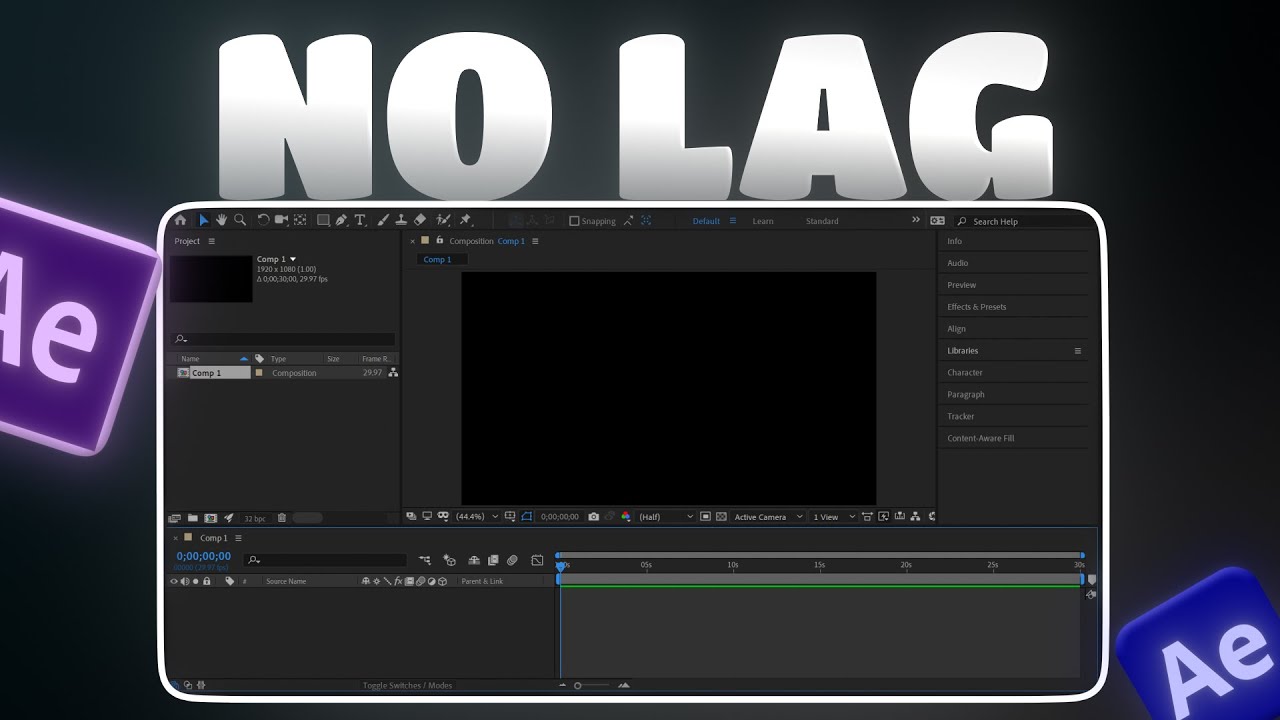Click Toggle Switches / Modes button
Image resolution: width=1280 pixels, height=720 pixels.
[407, 685]
